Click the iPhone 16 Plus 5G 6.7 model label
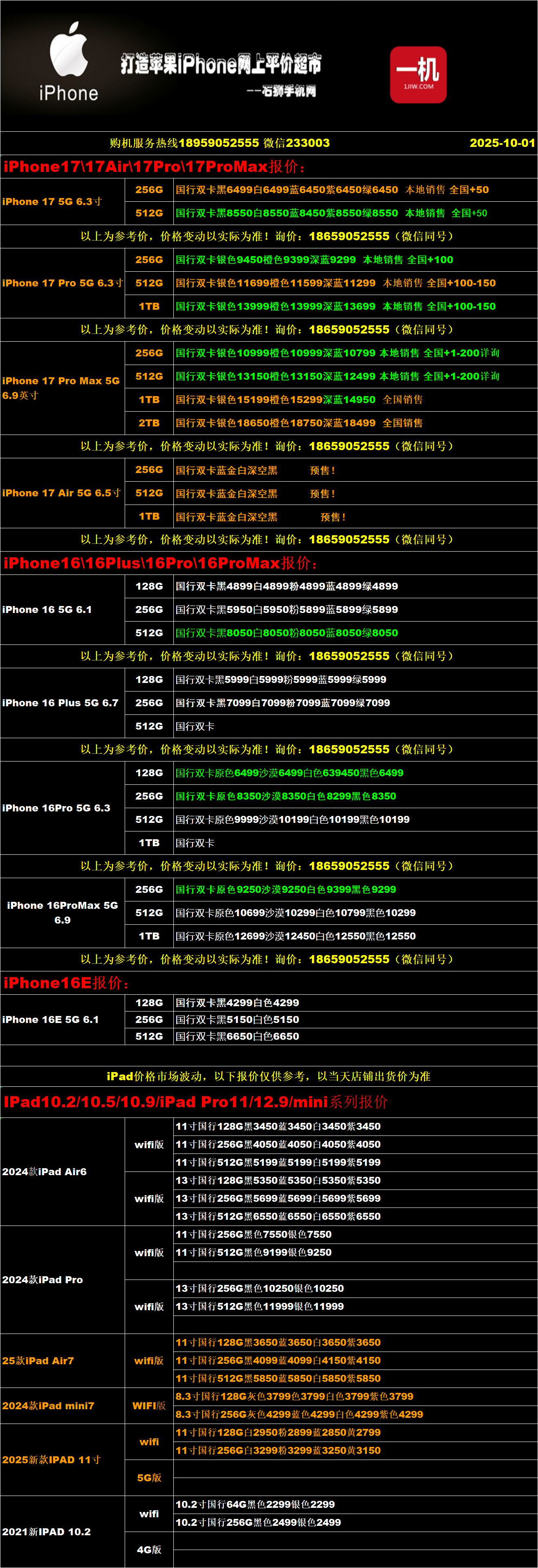 click(x=60, y=703)
